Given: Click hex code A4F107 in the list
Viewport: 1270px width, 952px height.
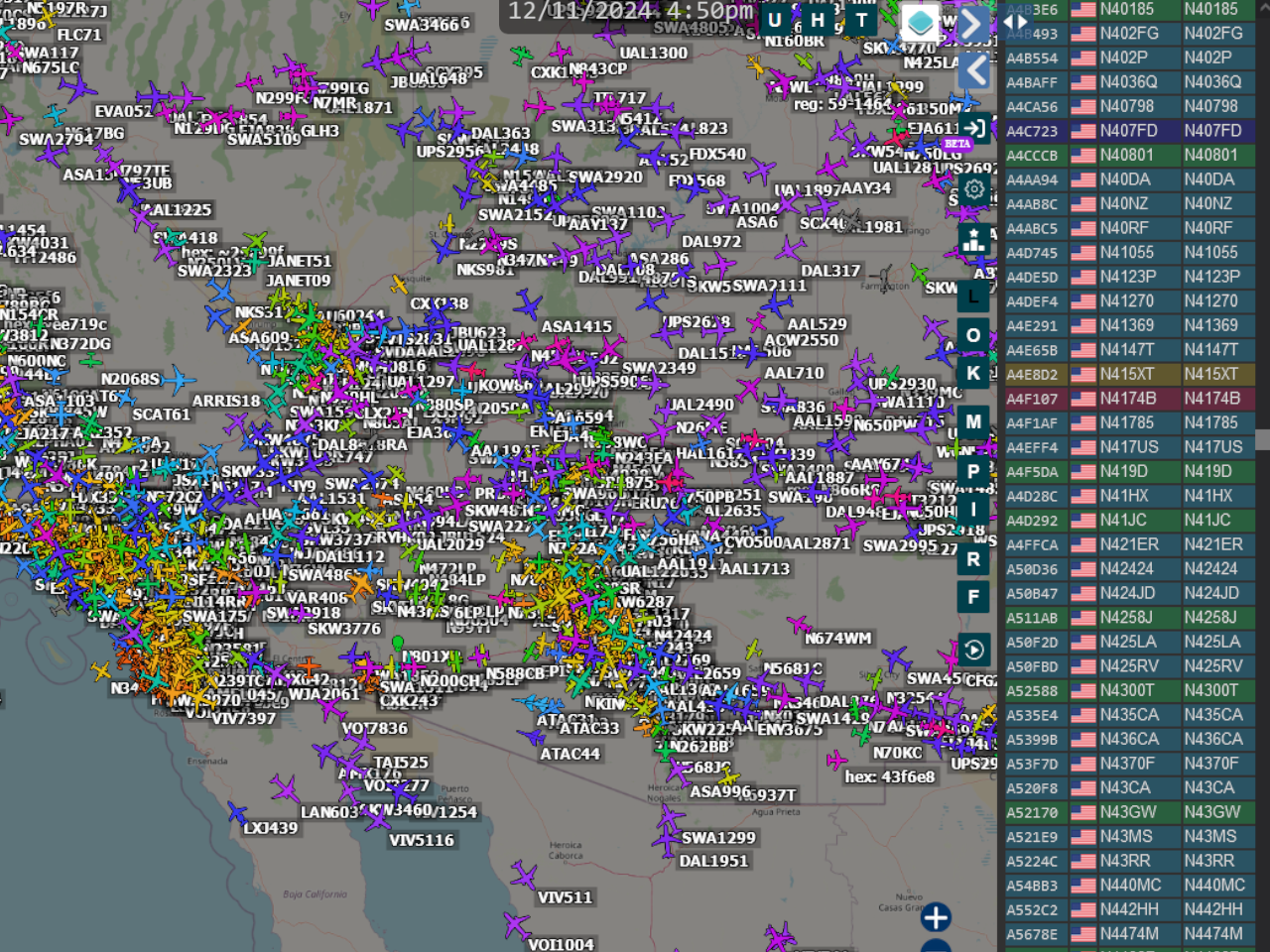Looking at the screenshot, I should 1032,399.
